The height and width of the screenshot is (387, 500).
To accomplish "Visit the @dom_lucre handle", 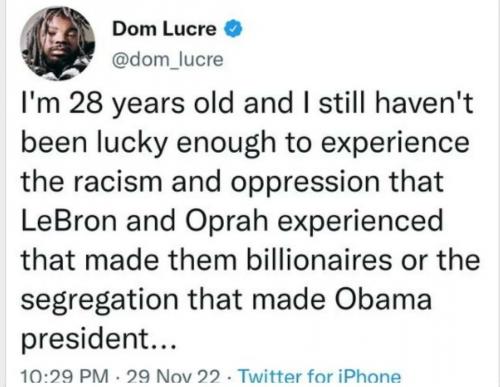I will (x=168, y=59).
